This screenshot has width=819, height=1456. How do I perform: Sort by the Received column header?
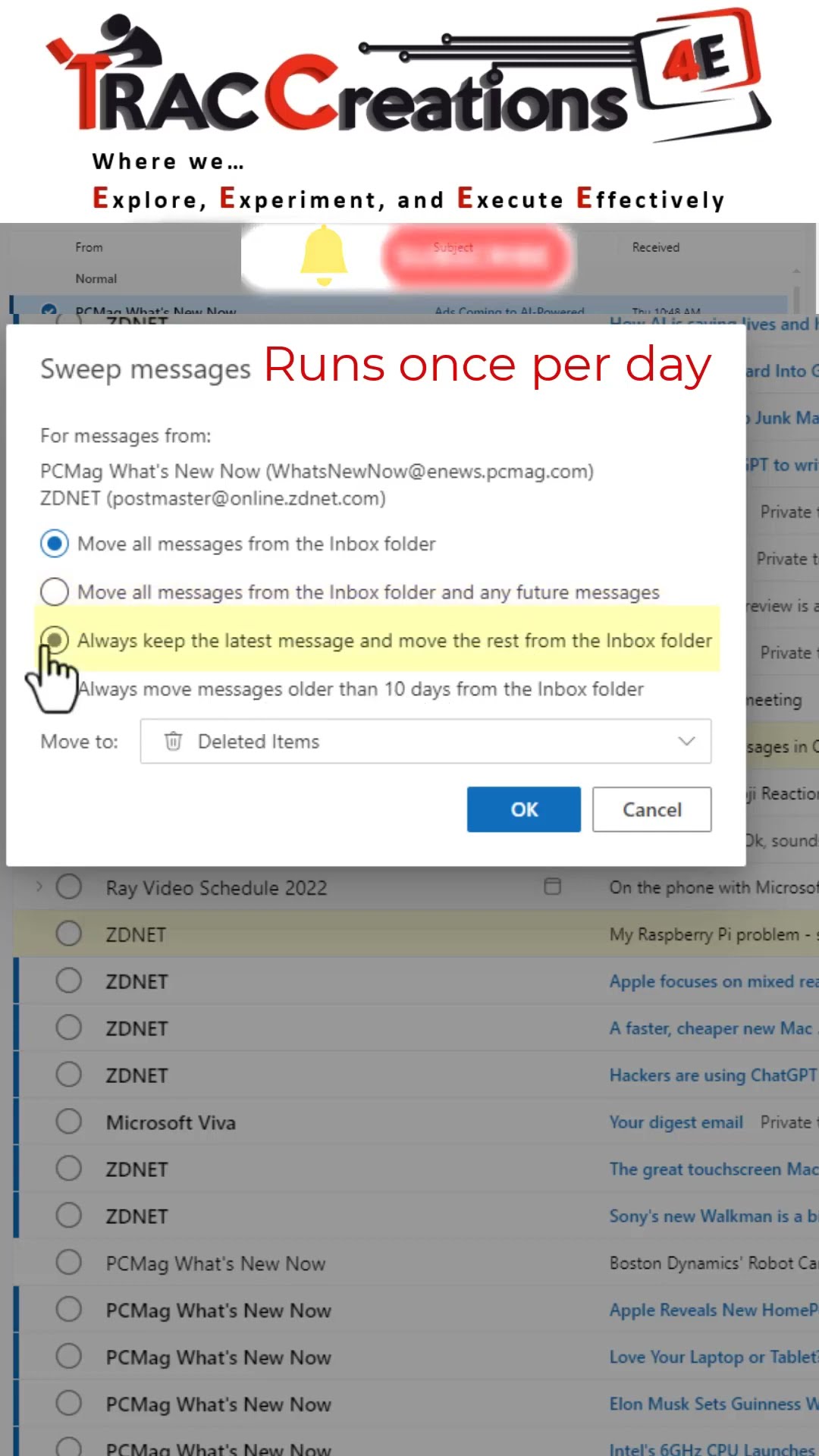[x=656, y=247]
